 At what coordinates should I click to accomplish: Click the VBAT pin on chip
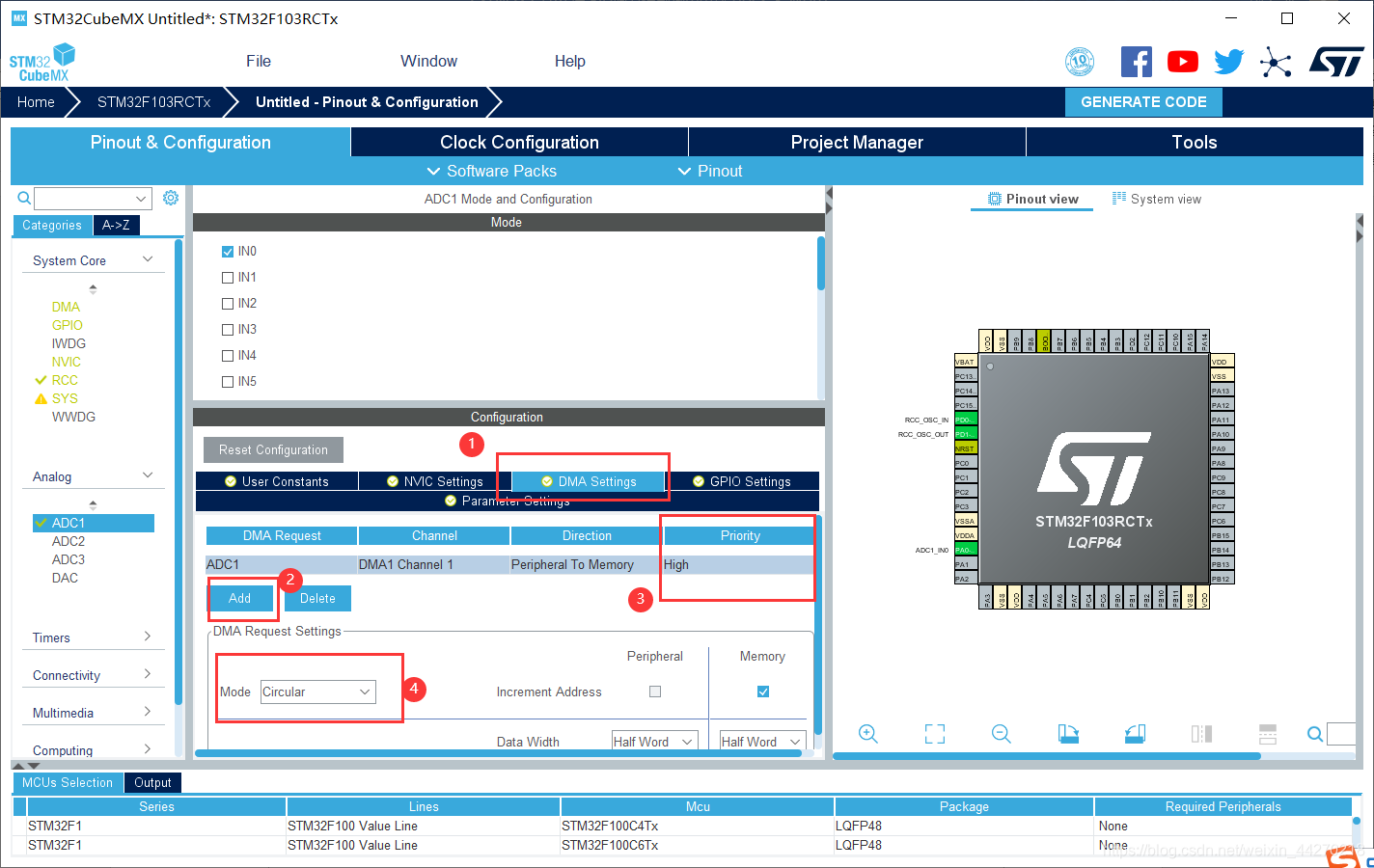tap(966, 362)
